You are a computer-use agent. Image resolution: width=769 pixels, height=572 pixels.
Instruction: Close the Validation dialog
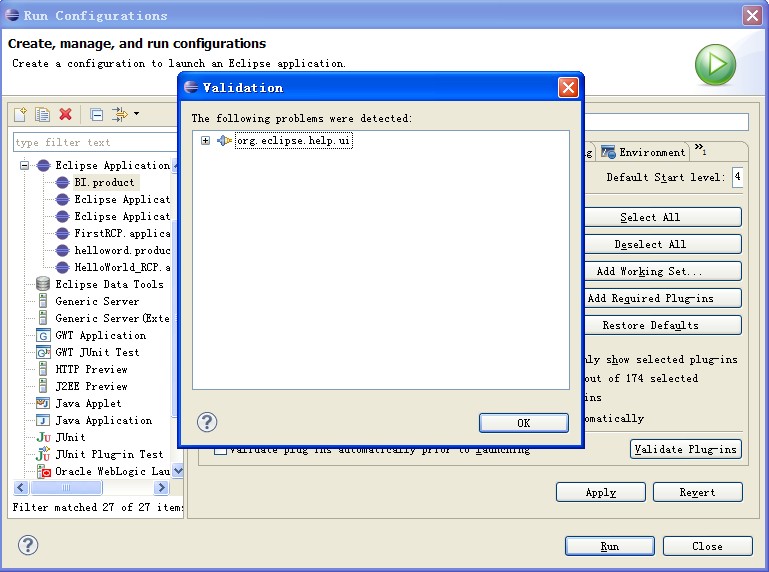click(x=568, y=88)
